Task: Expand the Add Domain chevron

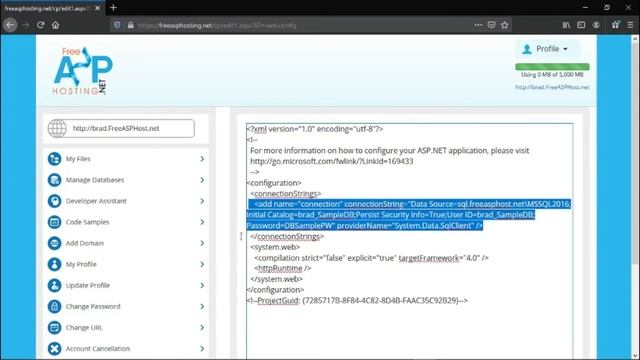Action: pos(202,243)
